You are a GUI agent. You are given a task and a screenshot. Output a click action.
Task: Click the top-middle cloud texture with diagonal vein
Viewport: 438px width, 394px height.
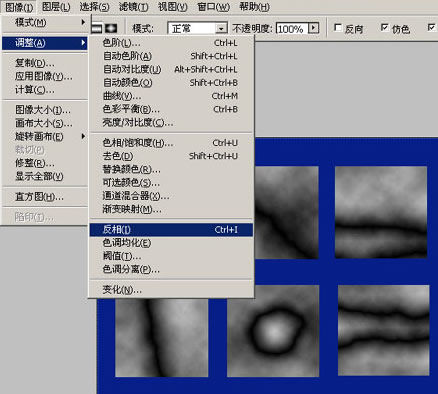click(287, 212)
